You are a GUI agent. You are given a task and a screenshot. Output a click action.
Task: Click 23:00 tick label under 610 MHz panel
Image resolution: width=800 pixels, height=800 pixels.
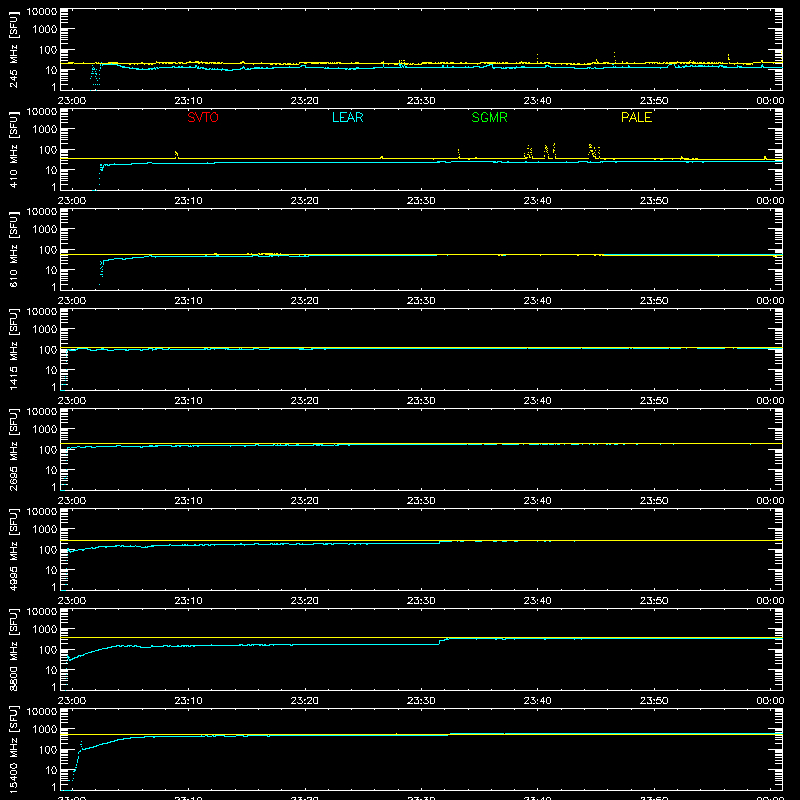[x=72, y=301]
